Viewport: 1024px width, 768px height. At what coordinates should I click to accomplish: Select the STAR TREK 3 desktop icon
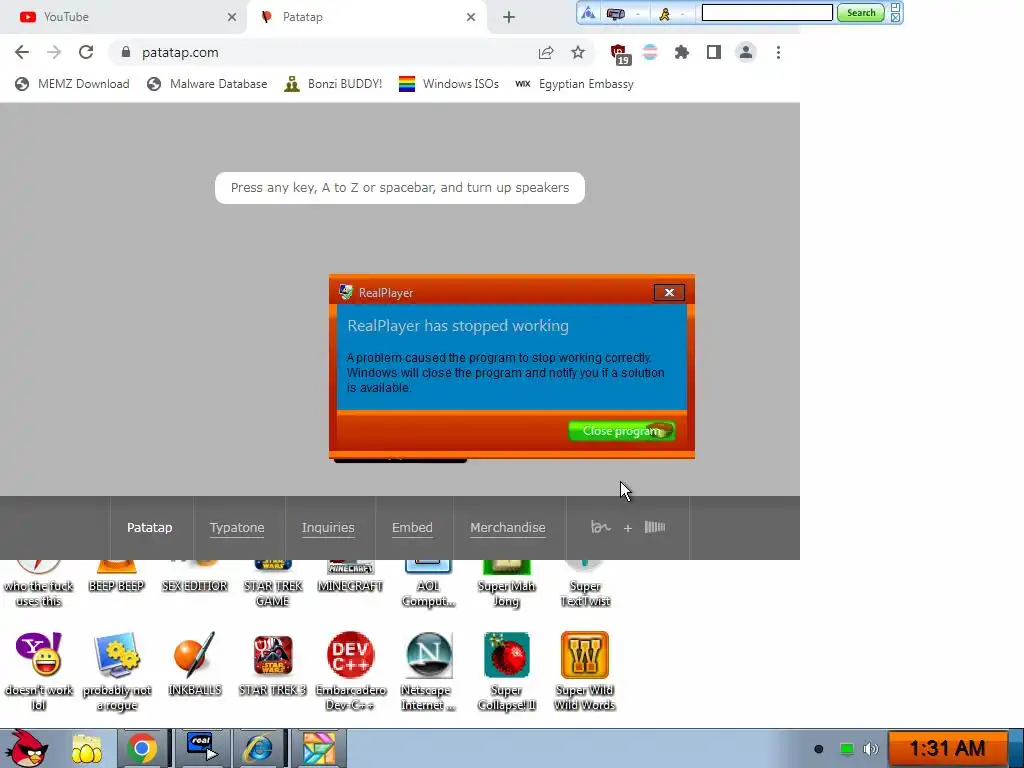point(272,664)
